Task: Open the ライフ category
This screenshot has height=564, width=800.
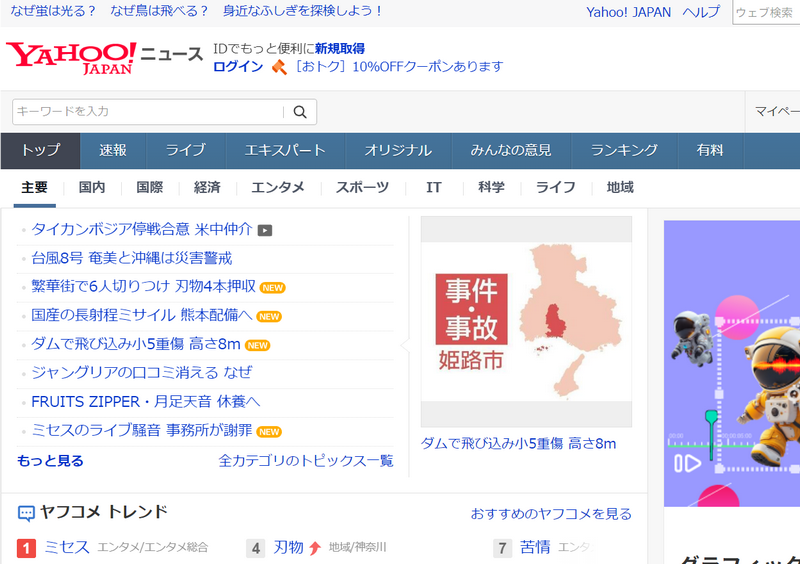Action: [556, 188]
